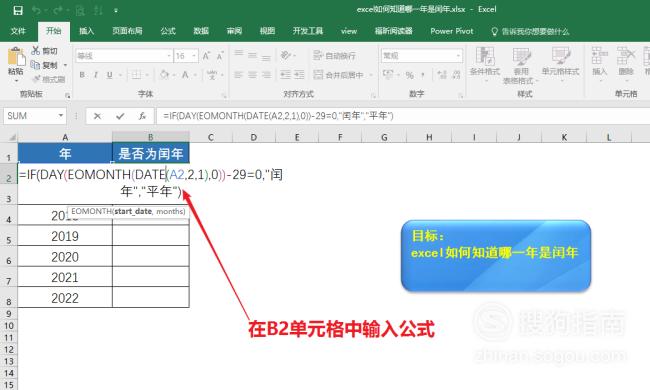Toggle Bold formatting
Viewport: 650px width, 390px height.
[x=82, y=75]
